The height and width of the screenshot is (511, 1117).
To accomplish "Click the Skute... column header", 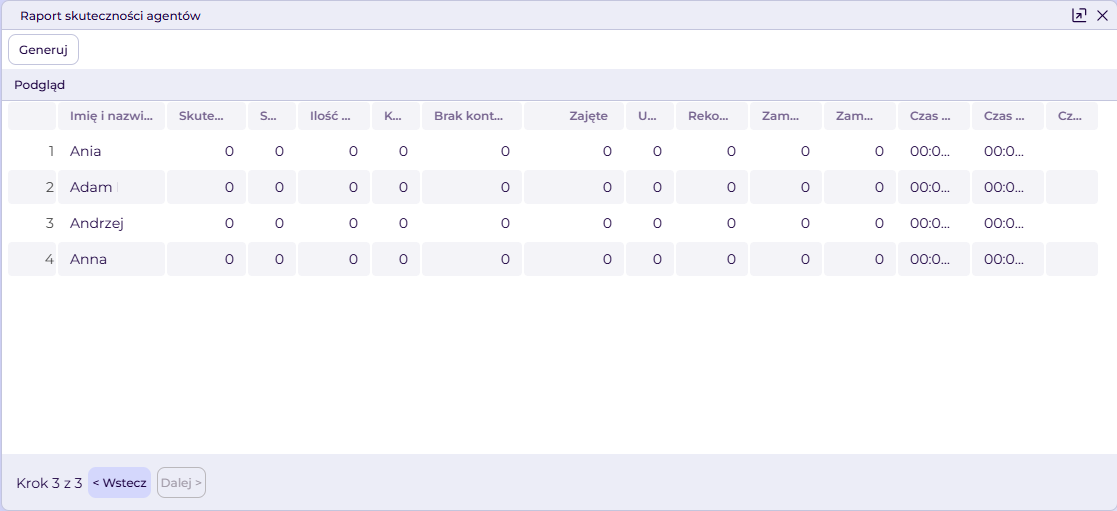I will pyautogui.click(x=207, y=116).
